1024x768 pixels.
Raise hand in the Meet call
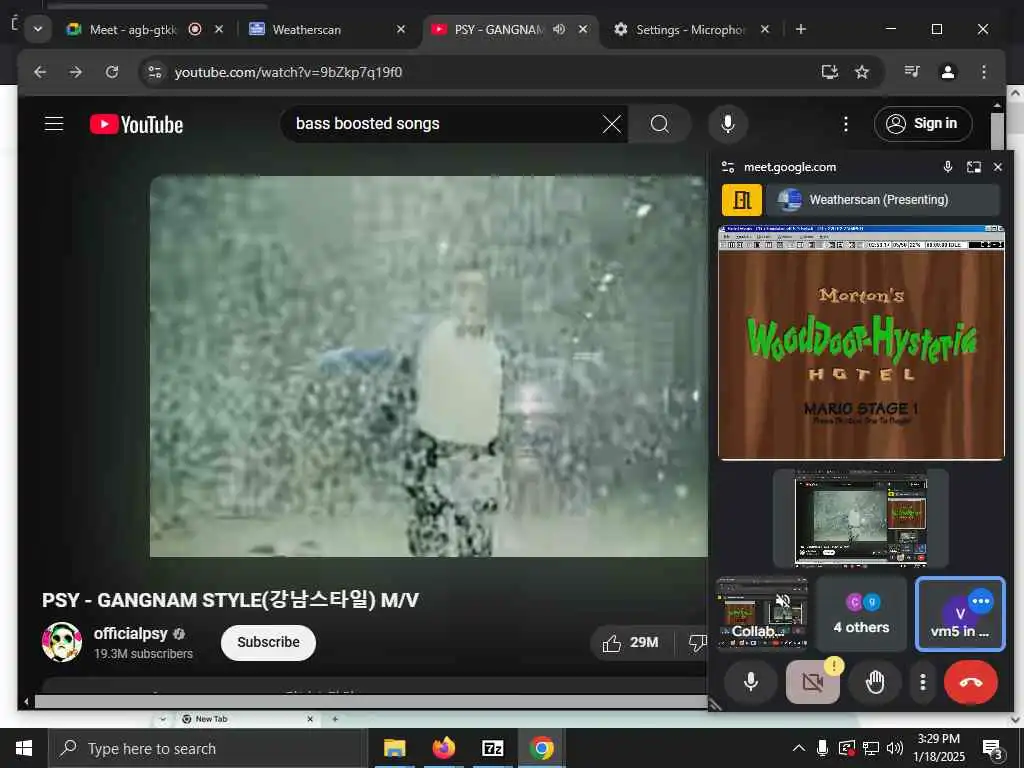pyautogui.click(x=874, y=682)
